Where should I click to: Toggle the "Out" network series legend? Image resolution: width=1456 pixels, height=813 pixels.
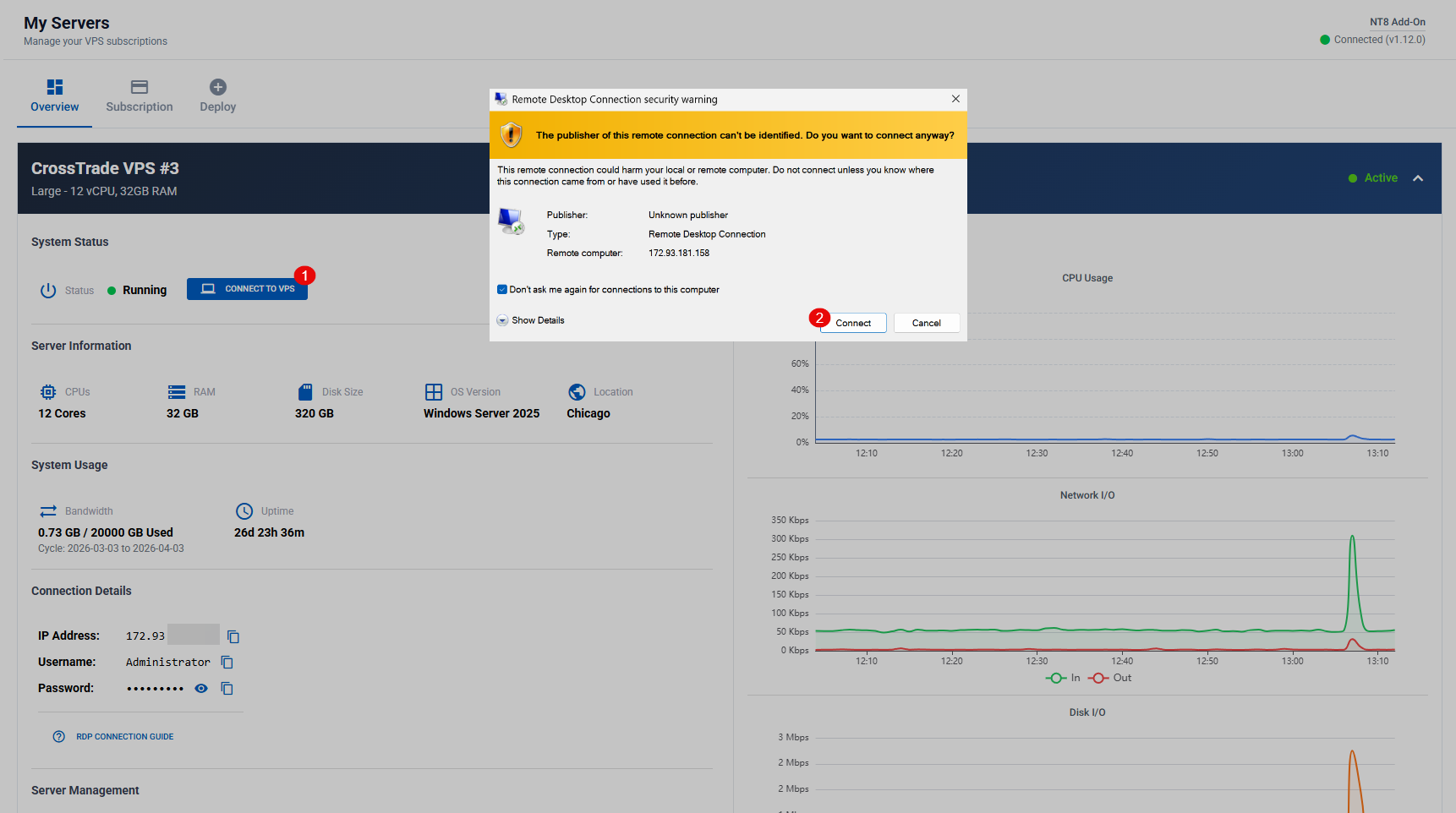[1109, 678]
